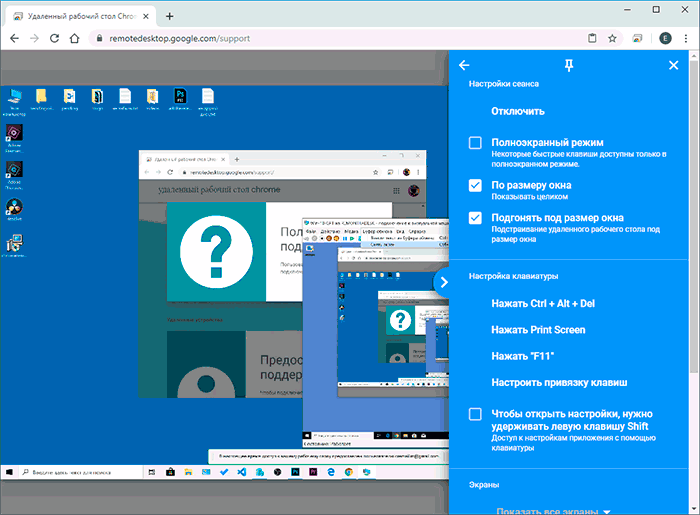The width and height of the screenshot is (700, 515).
Task: Open Visual Studio Code on the remote taskbar
Action: tap(242, 472)
